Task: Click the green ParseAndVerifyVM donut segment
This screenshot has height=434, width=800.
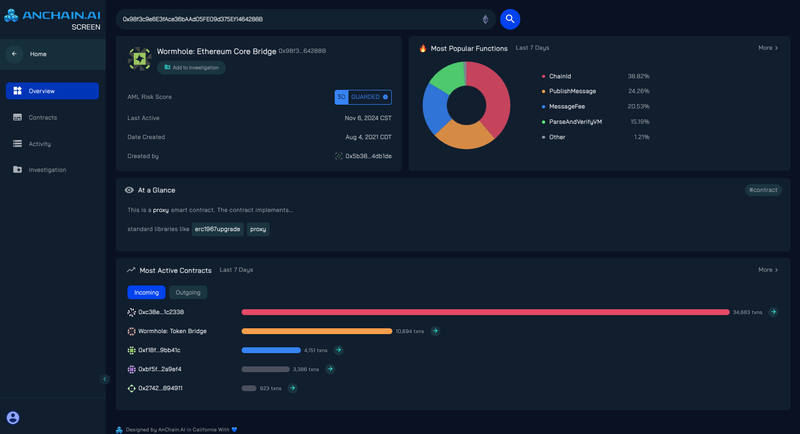Action: pos(448,78)
